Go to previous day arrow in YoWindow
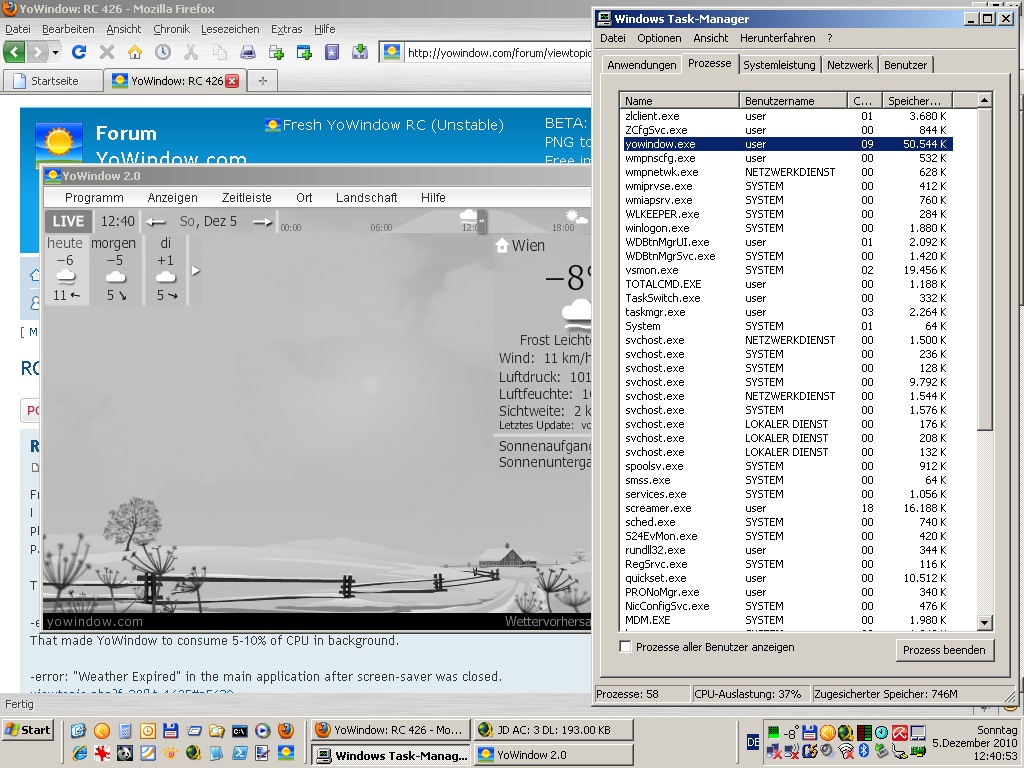This screenshot has height=768, width=1024. [155, 222]
